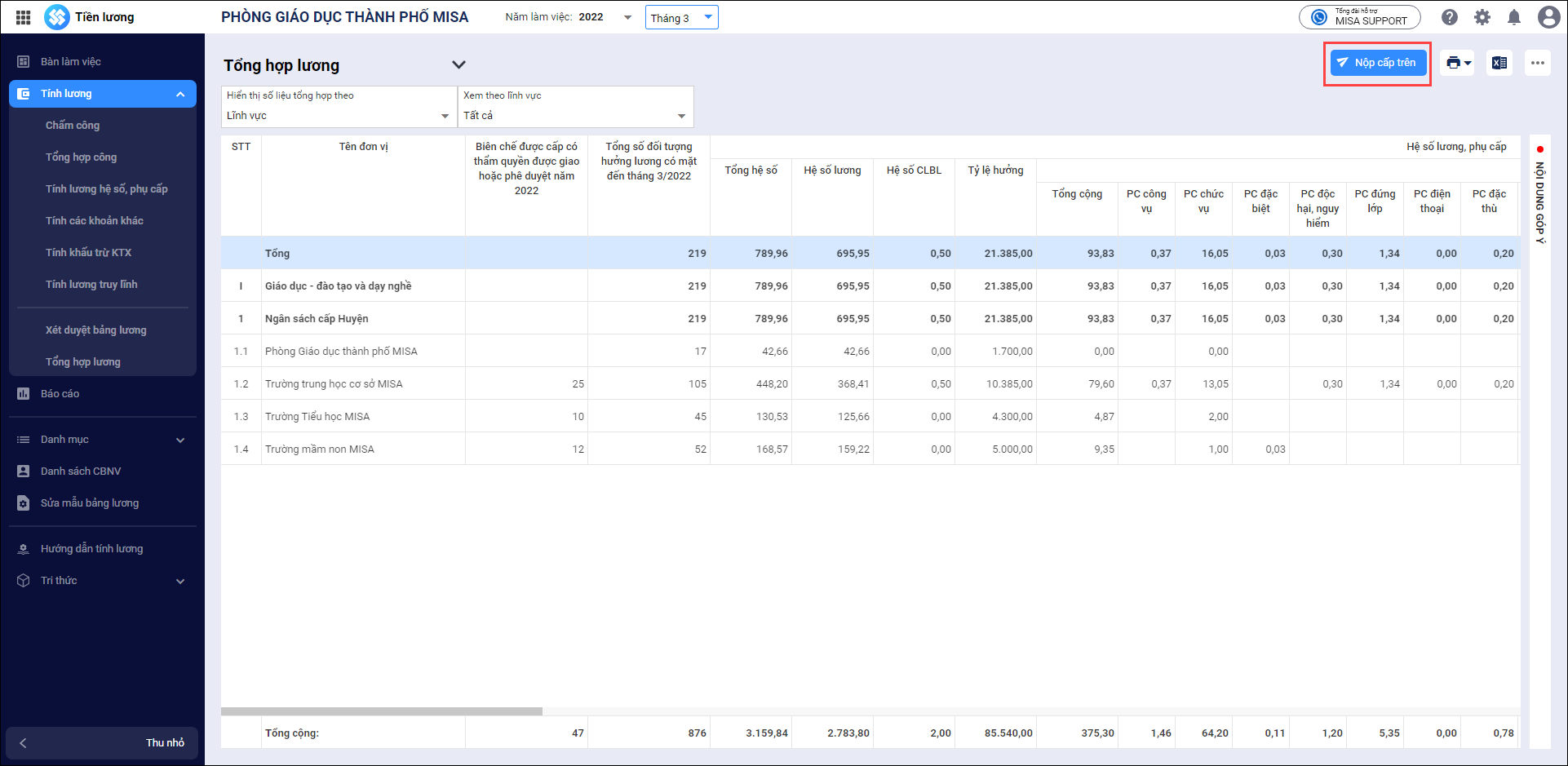This screenshot has height=766, width=1568.
Task: Open the app launcher grid icon
Action: click(x=24, y=17)
